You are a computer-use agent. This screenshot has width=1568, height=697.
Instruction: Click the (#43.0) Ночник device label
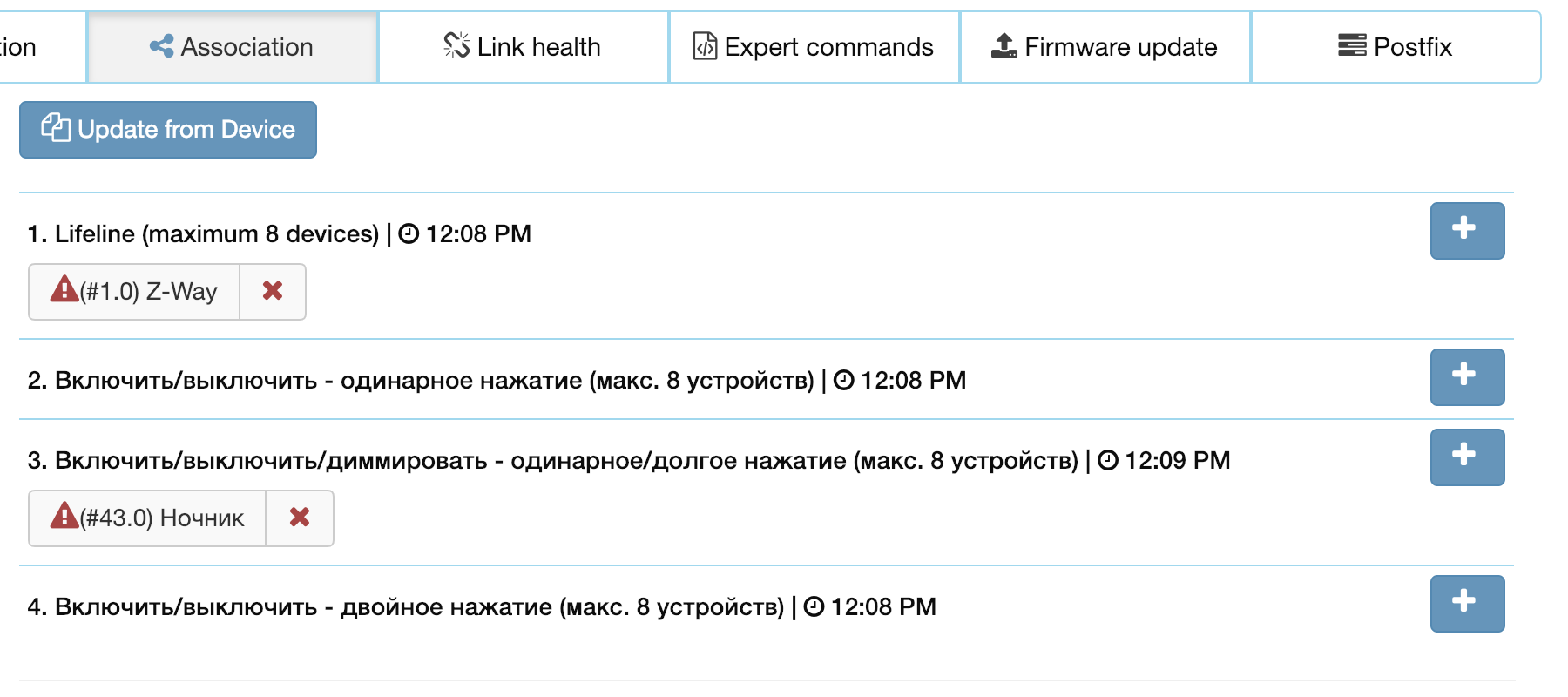click(162, 518)
